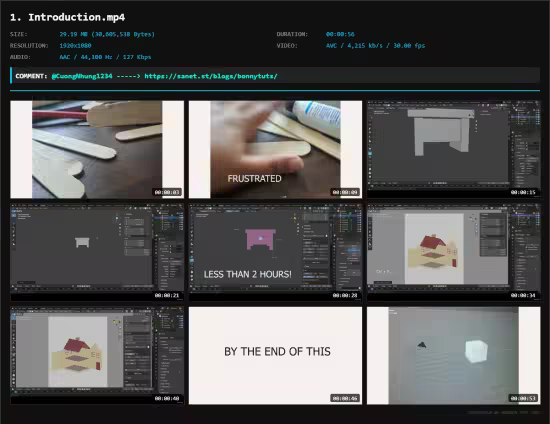Image resolution: width=550 pixels, height=424 pixels.
Task: Select the @CuongNhung1234 comment handle
Action: point(82,76)
